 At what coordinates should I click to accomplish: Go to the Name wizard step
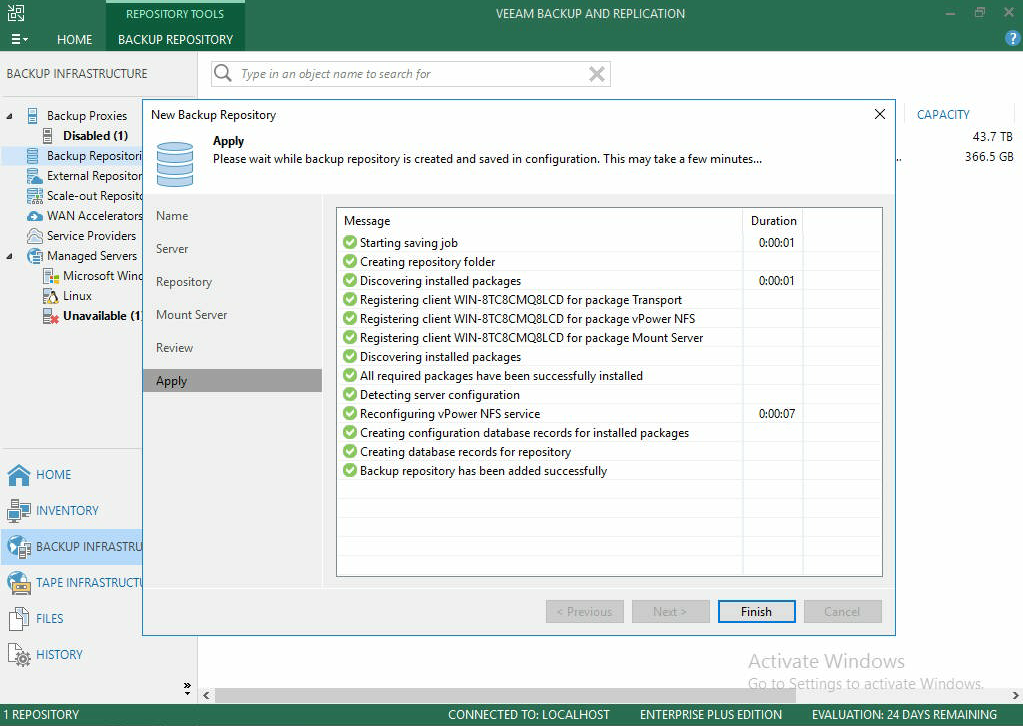(172, 216)
